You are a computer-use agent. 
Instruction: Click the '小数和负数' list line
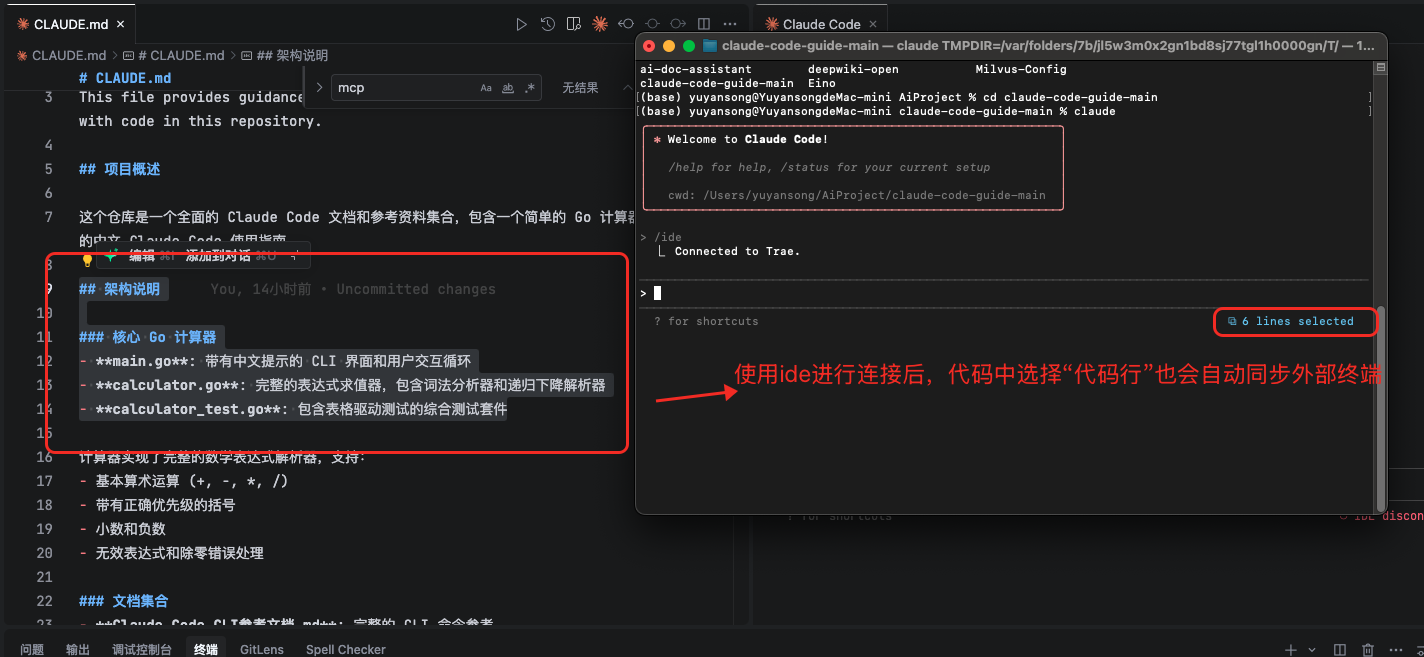click(123, 529)
